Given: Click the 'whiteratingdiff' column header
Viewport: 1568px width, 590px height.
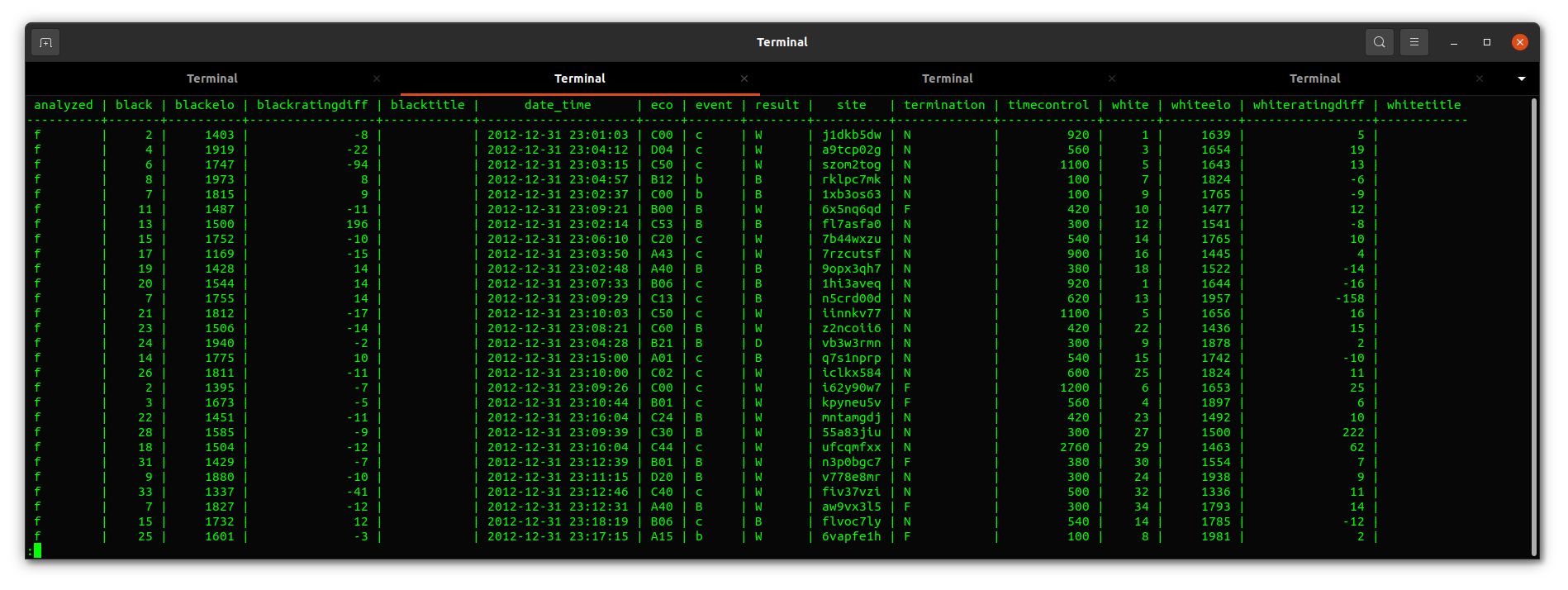Looking at the screenshot, I should point(1309,105).
